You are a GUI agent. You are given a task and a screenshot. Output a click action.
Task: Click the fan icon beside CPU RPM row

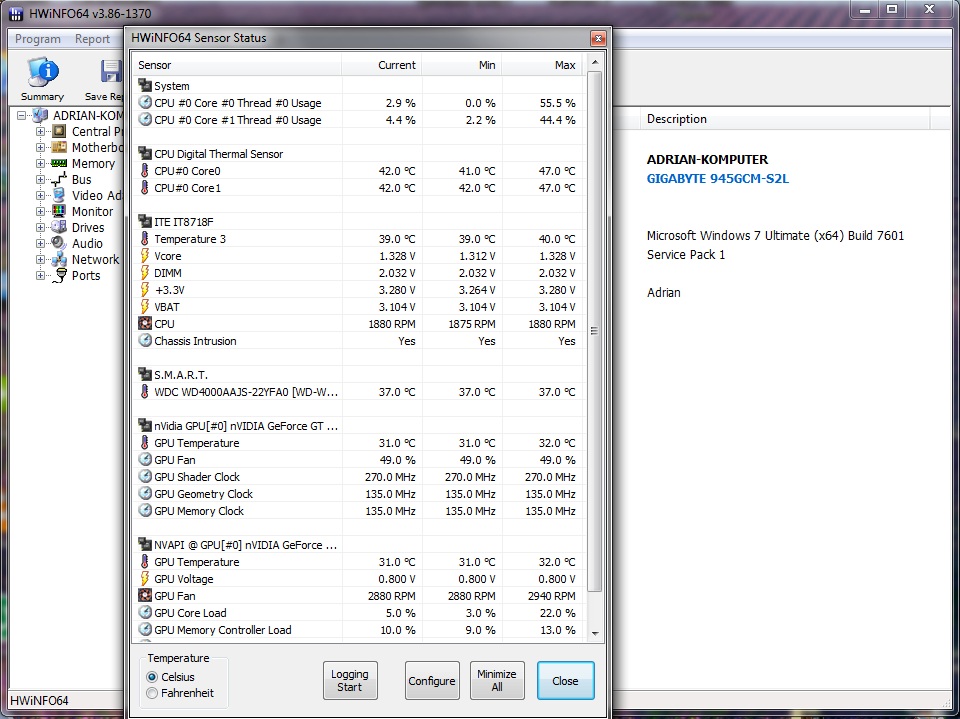coord(144,323)
